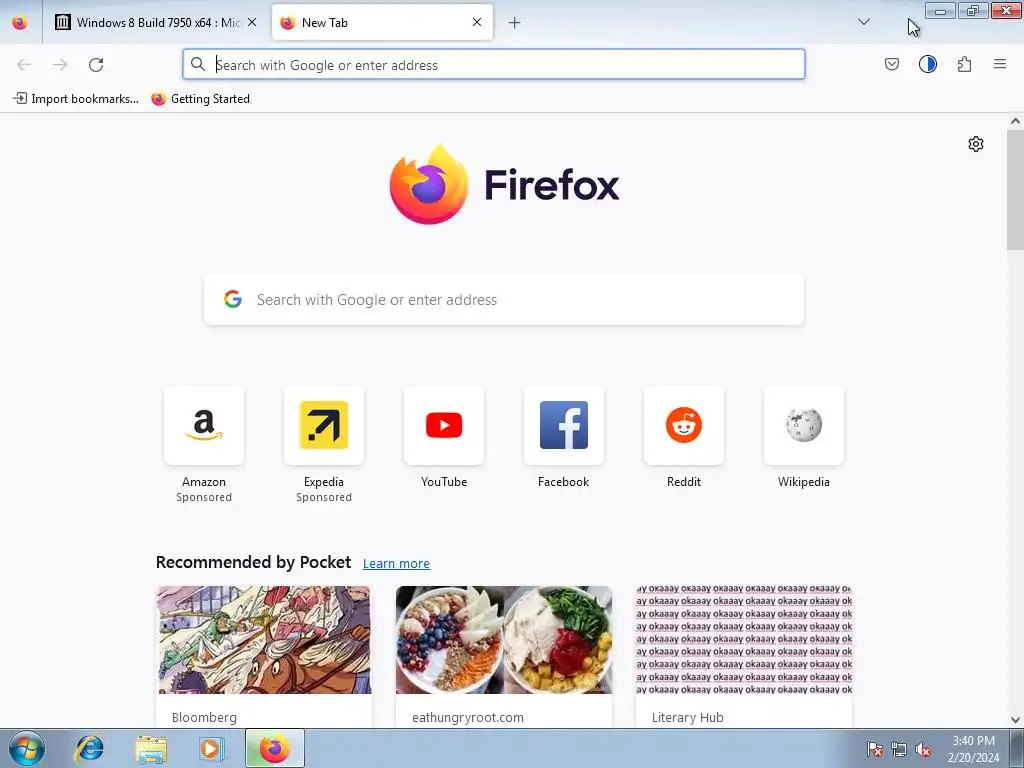
Task: Click the Recommended by Pocket heading
Action: pyautogui.click(x=253, y=562)
